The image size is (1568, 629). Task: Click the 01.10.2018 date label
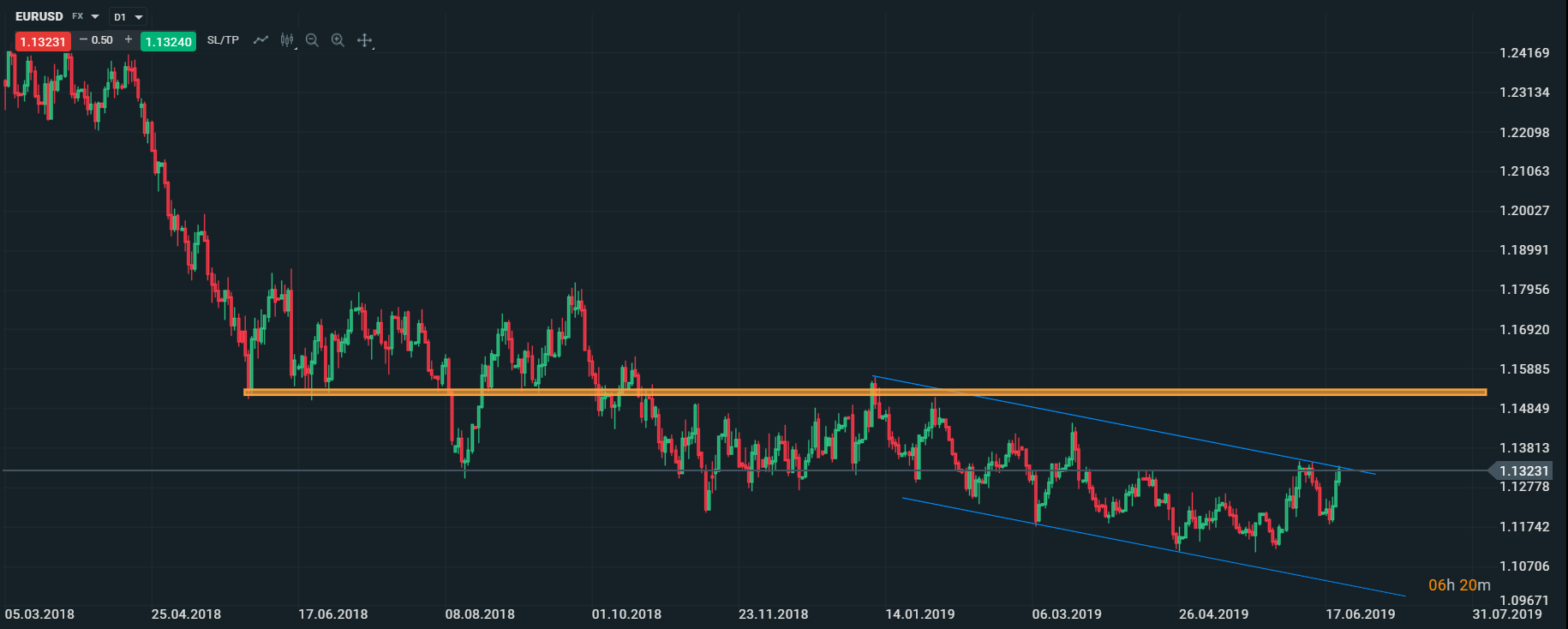pyautogui.click(x=626, y=614)
